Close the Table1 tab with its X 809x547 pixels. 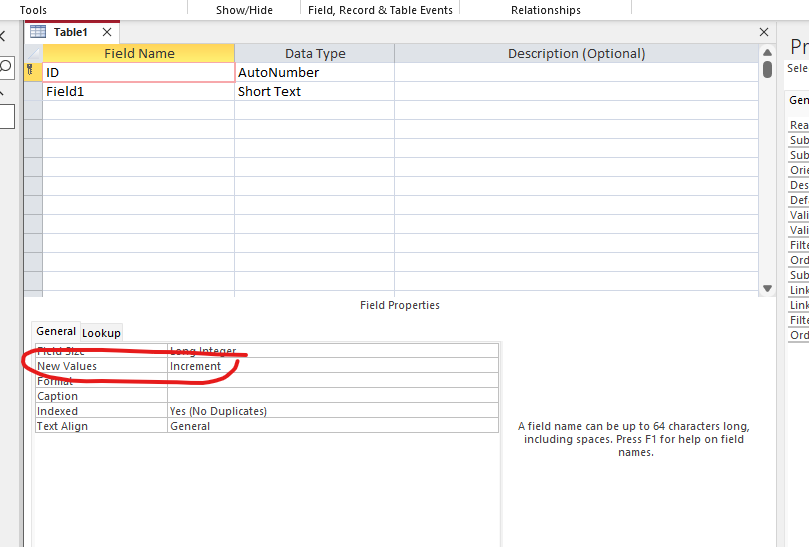tap(107, 32)
